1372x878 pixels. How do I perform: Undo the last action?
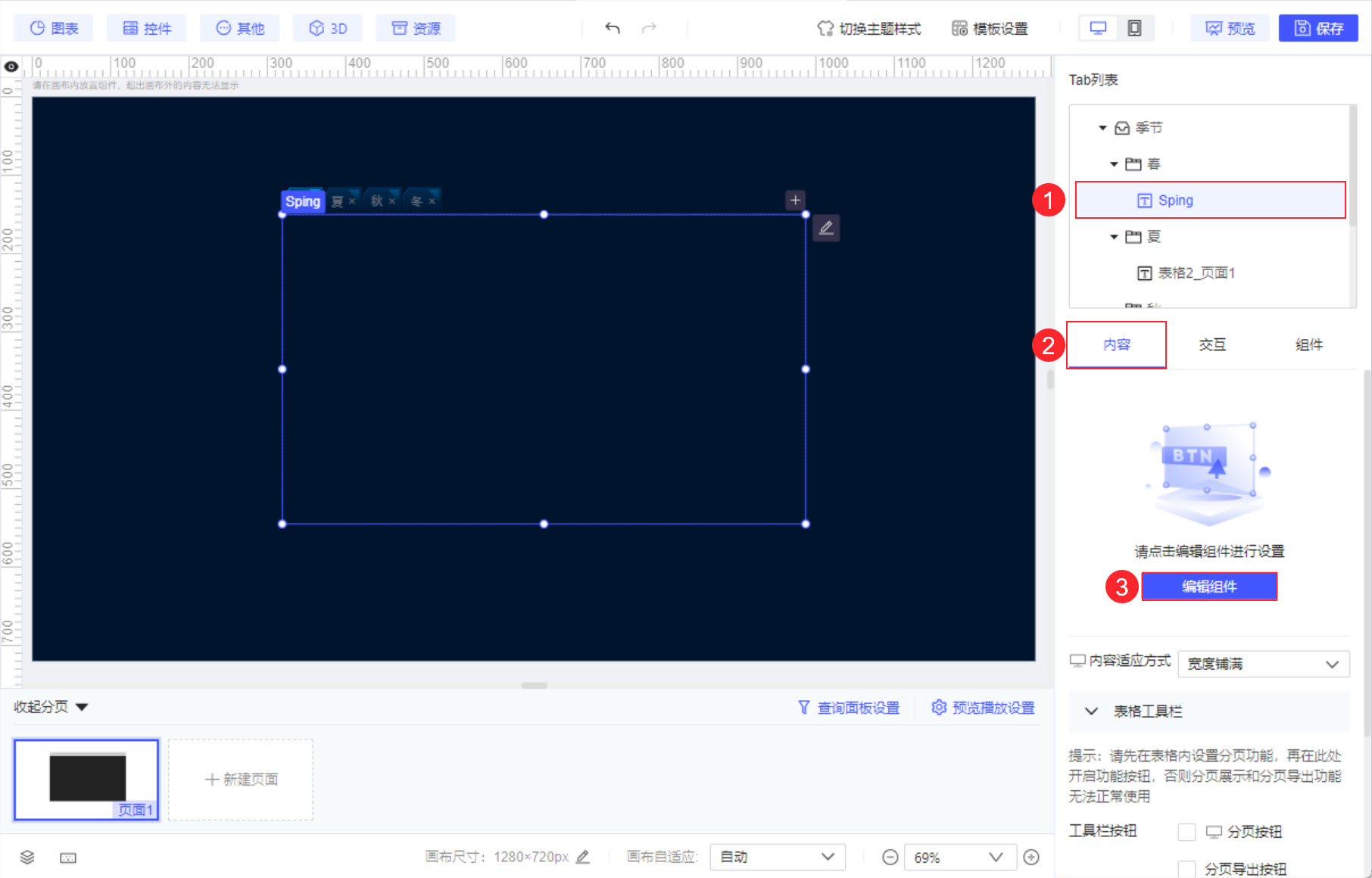pos(613,28)
